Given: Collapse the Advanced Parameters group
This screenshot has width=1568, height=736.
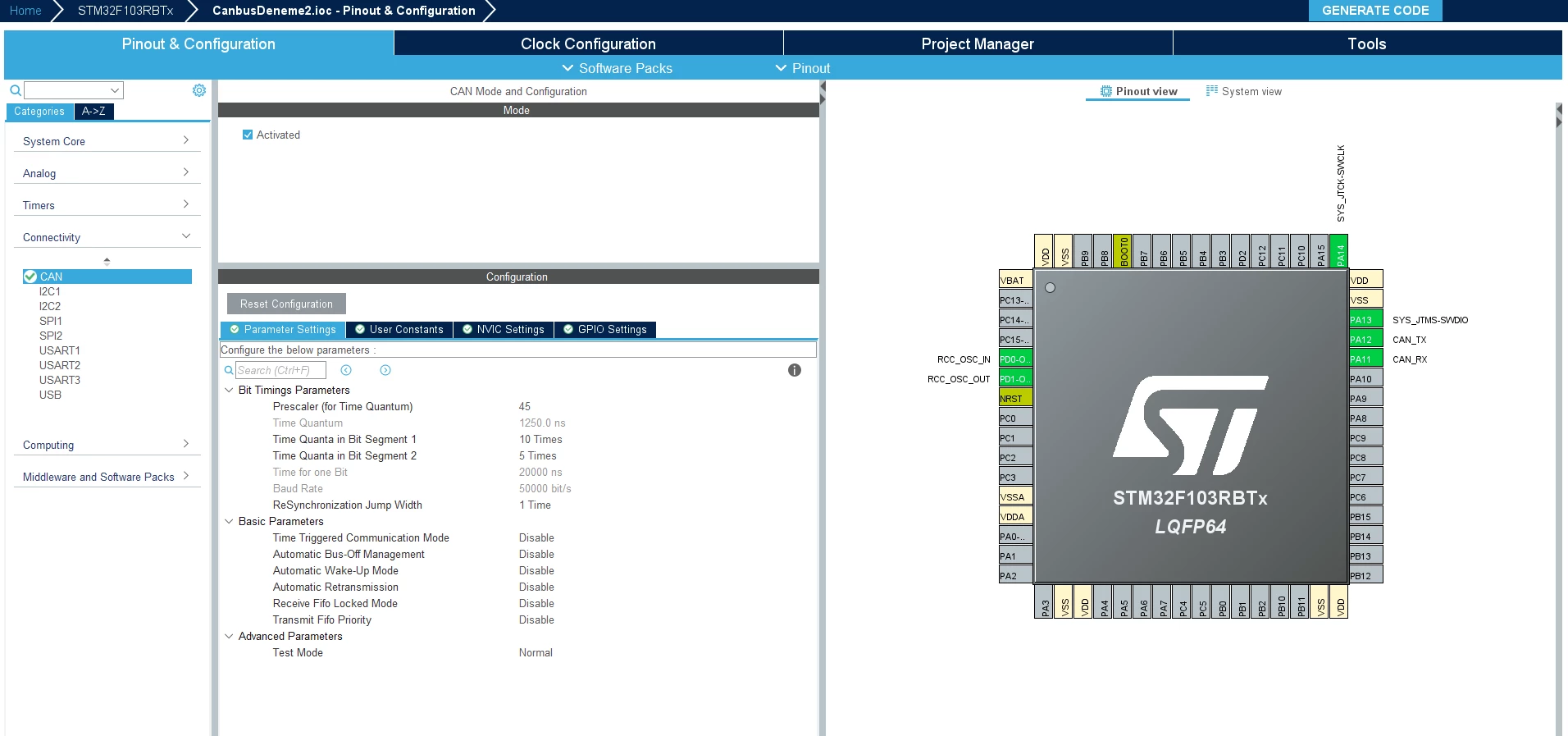Looking at the screenshot, I should [229, 636].
